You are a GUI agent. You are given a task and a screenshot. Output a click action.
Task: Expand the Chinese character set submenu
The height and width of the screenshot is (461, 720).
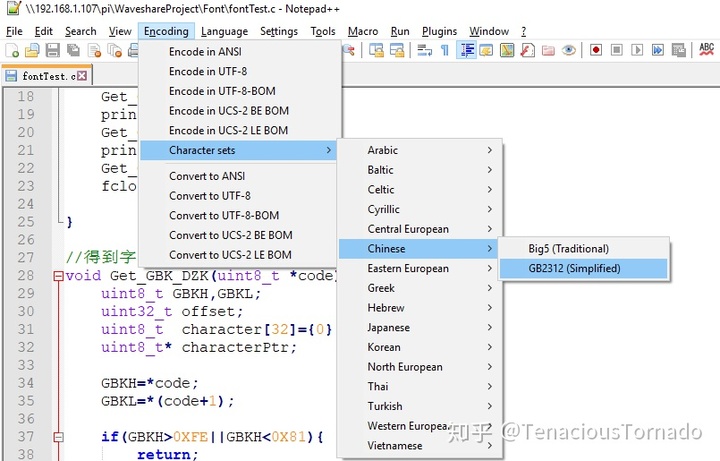419,249
